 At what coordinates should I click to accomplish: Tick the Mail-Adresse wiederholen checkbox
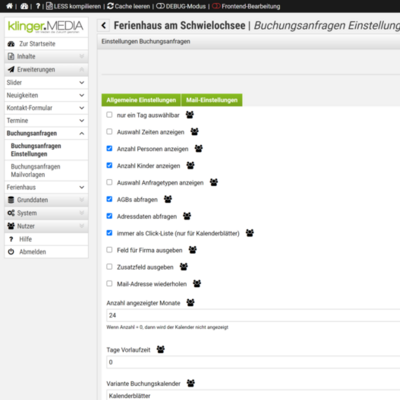click(x=109, y=284)
